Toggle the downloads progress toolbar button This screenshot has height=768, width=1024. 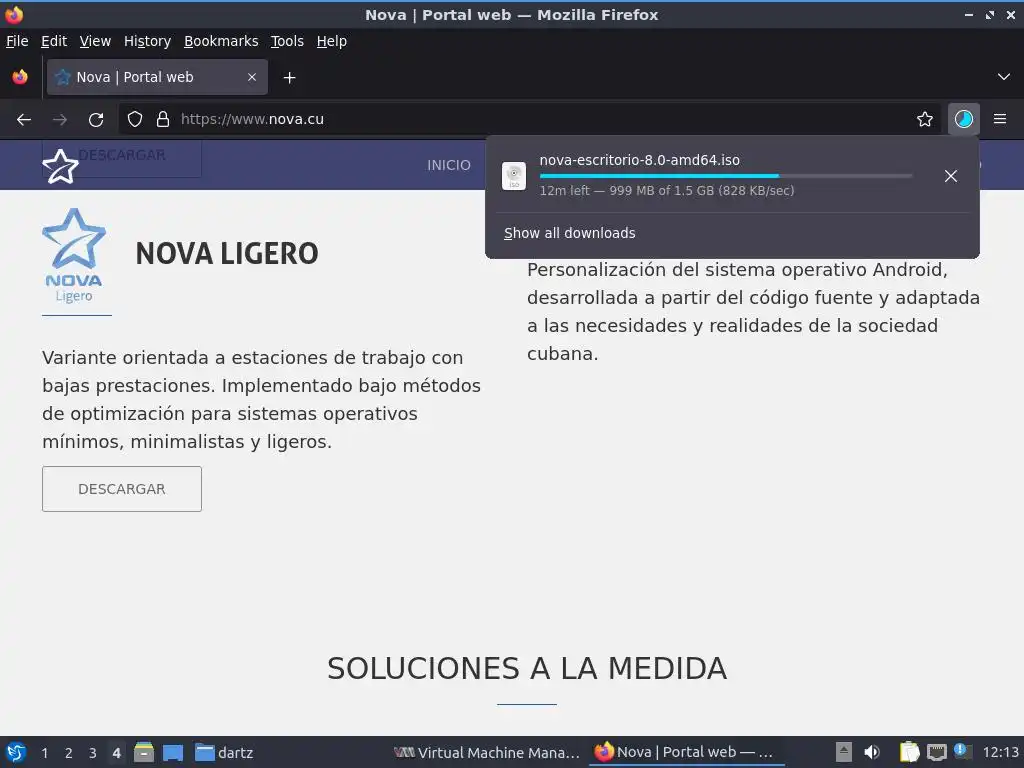[964, 119]
